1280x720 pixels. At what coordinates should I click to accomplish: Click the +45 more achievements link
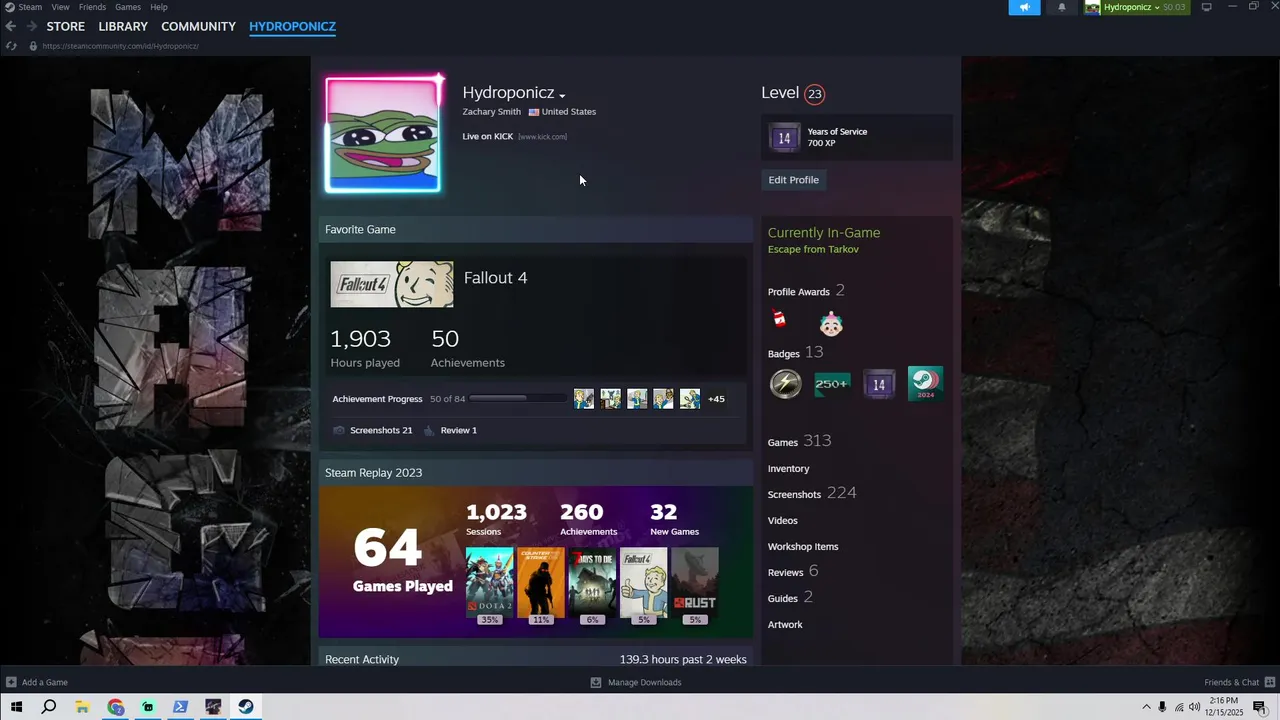pyautogui.click(x=716, y=399)
